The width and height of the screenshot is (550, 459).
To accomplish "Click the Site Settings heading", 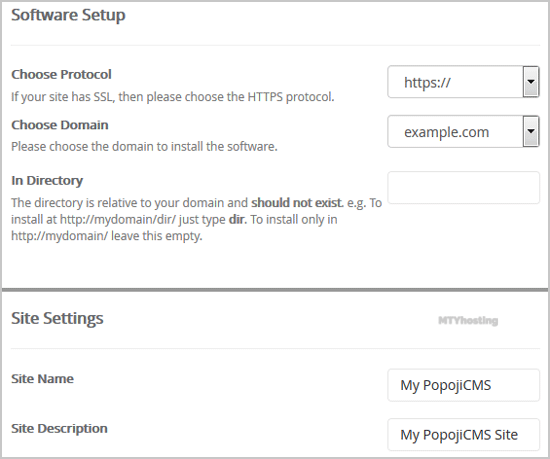I will pyautogui.click(x=57, y=318).
